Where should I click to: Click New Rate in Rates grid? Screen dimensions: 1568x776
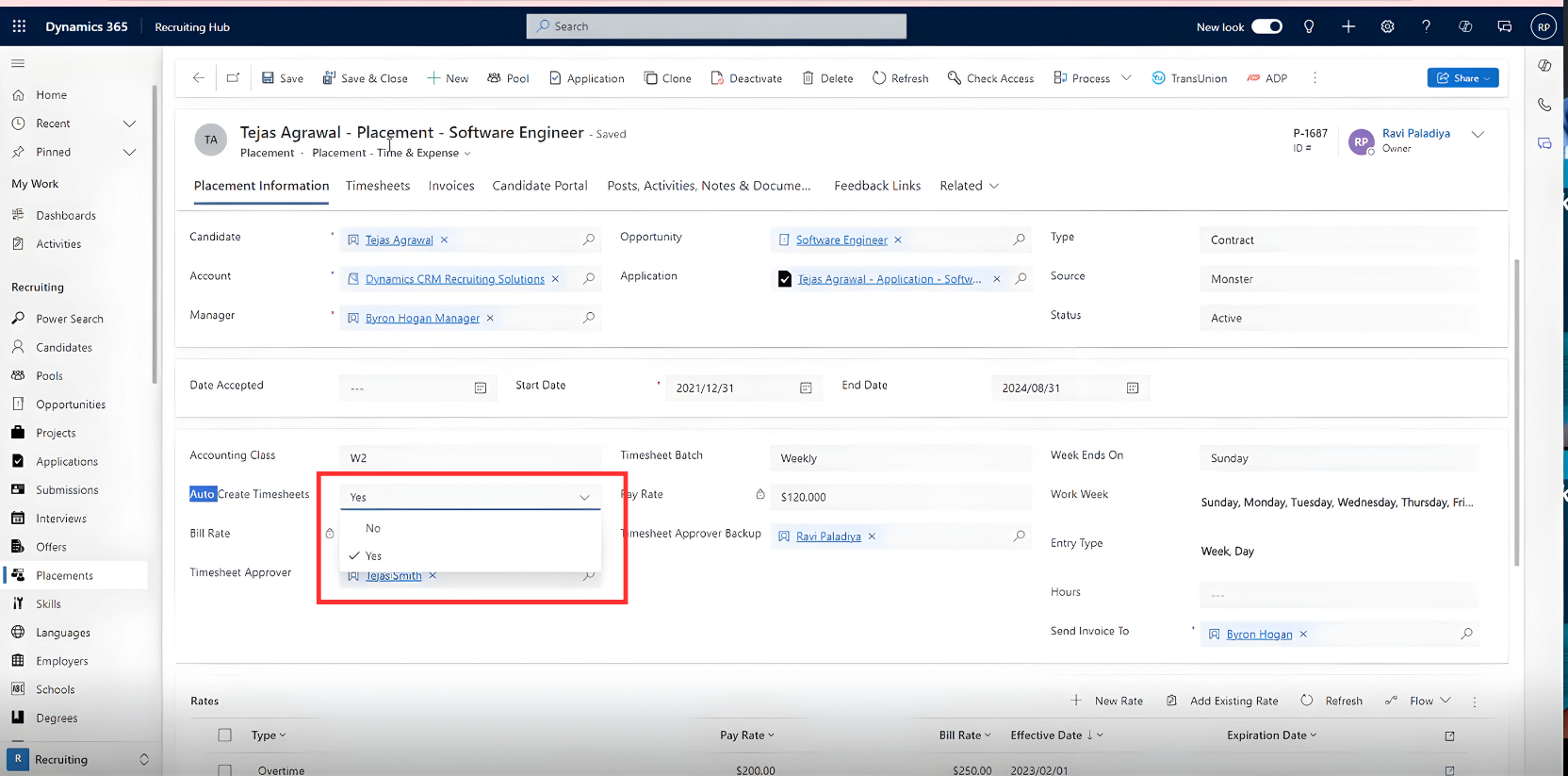[1107, 701]
